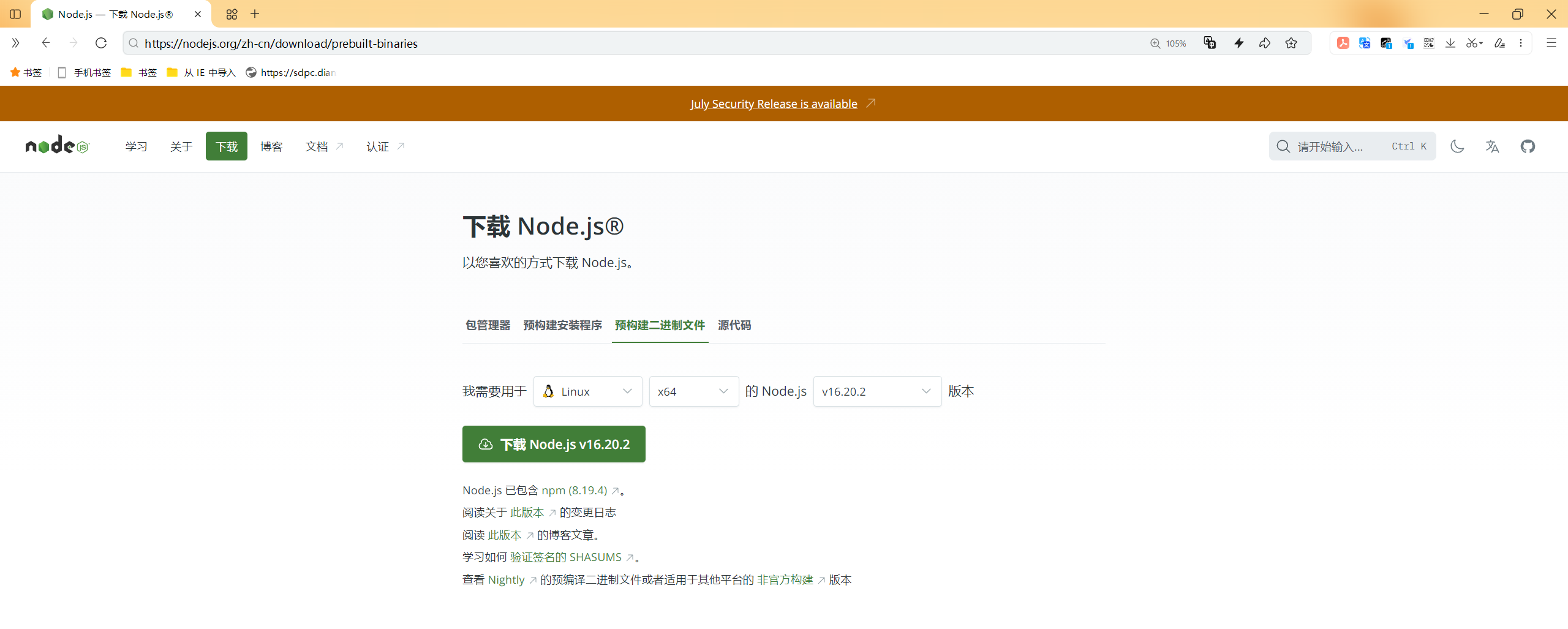
Task: Close the Node.js download tab
Action: 198,14
